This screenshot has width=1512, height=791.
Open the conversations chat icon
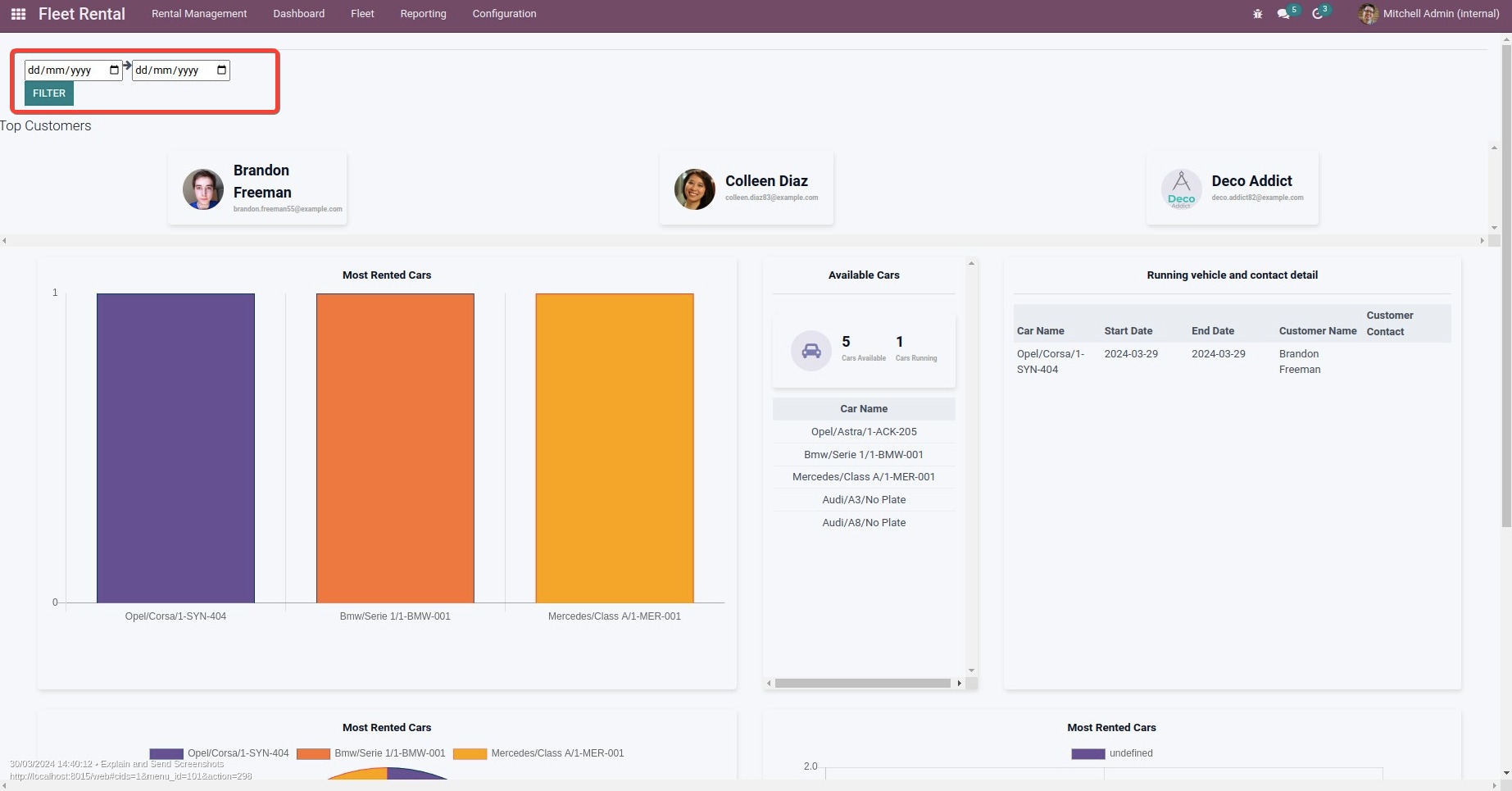pyautogui.click(x=1283, y=14)
